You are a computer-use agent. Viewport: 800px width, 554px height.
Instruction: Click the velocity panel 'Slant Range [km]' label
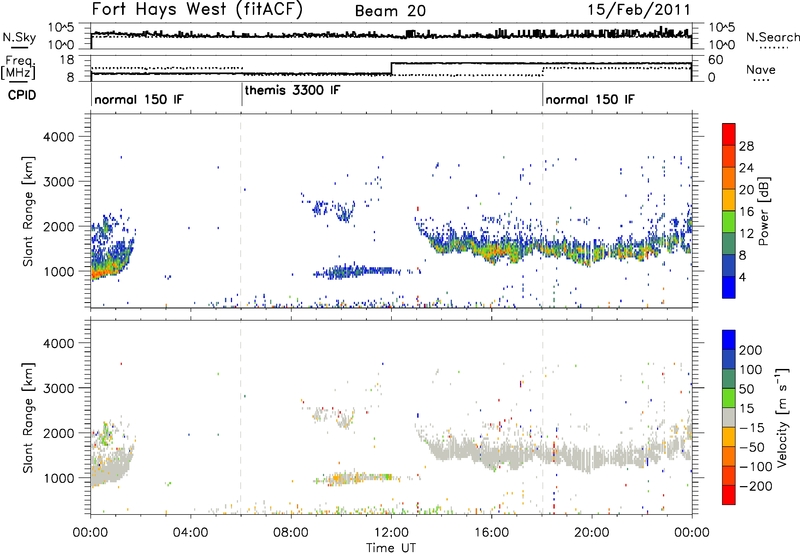[x=28, y=418]
